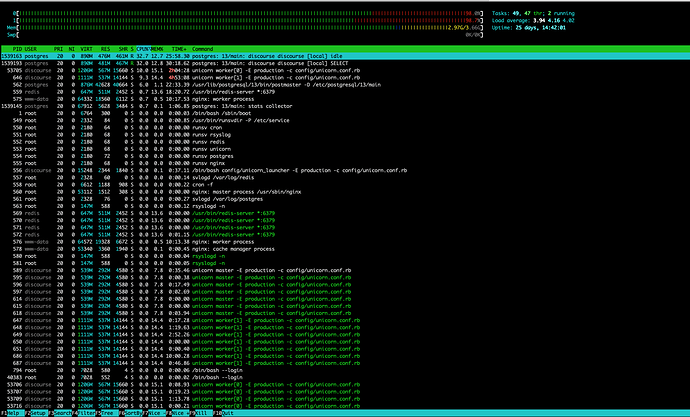Click F9 Kill in the bottom bar
690x417 pixels.
(202, 413)
